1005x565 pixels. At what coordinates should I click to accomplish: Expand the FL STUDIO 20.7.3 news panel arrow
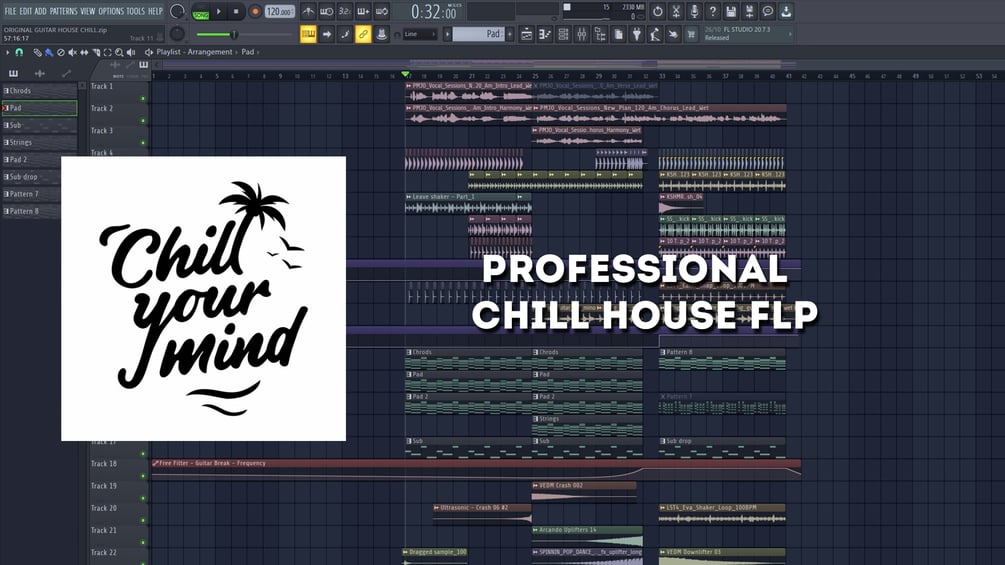click(x=790, y=34)
